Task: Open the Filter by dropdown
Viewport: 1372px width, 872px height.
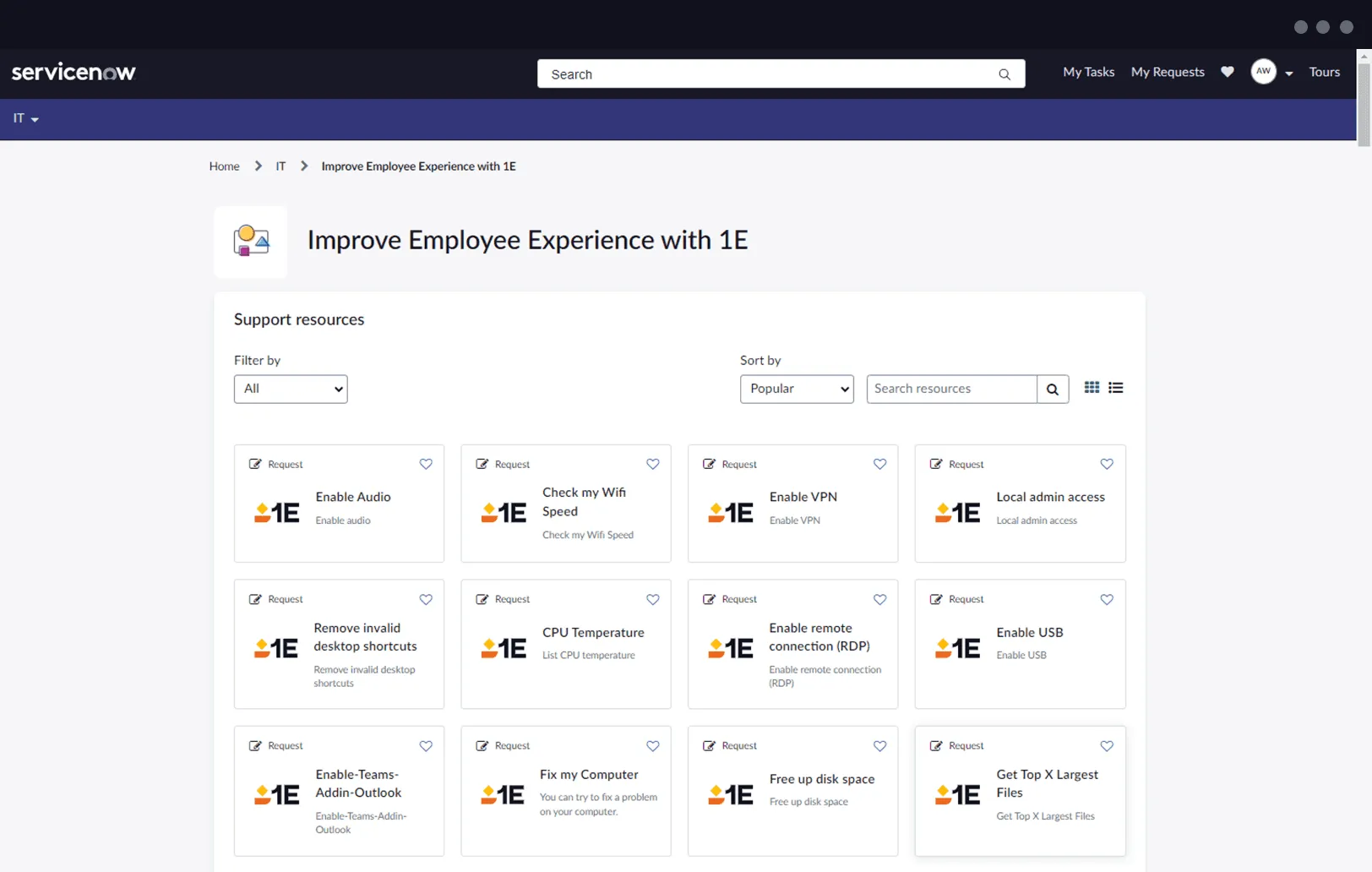Action: click(290, 389)
